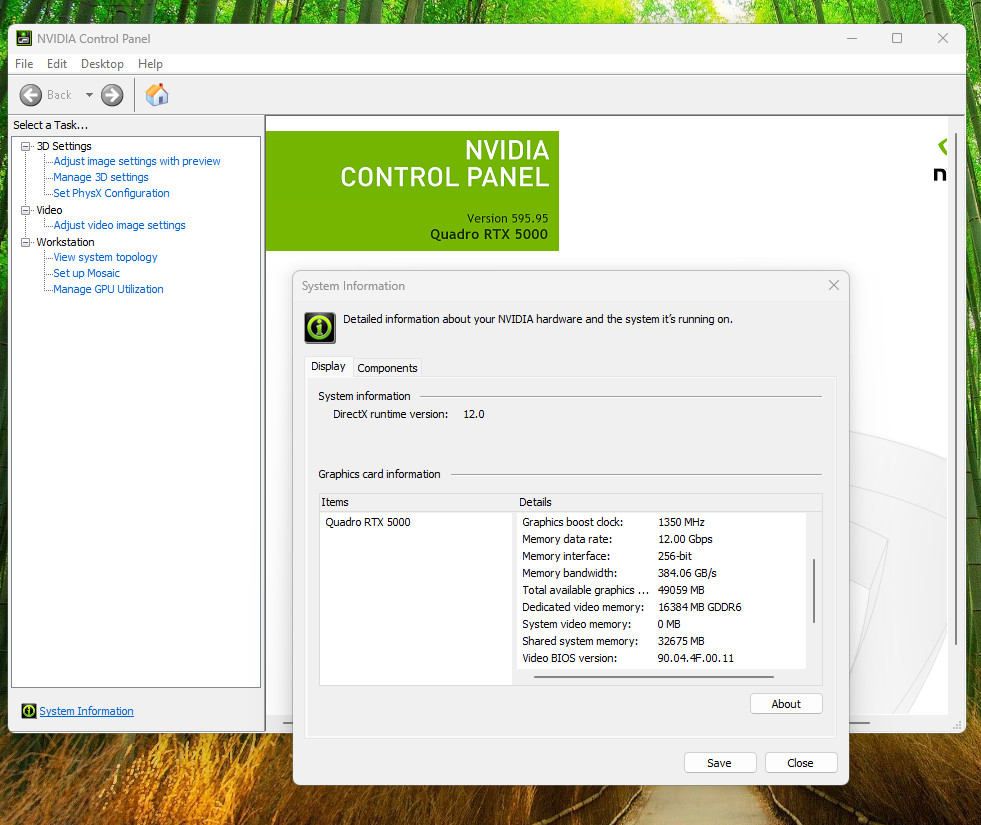Click the NVIDIA Control Panel title bar icon
981x825 pixels.
tap(24, 38)
